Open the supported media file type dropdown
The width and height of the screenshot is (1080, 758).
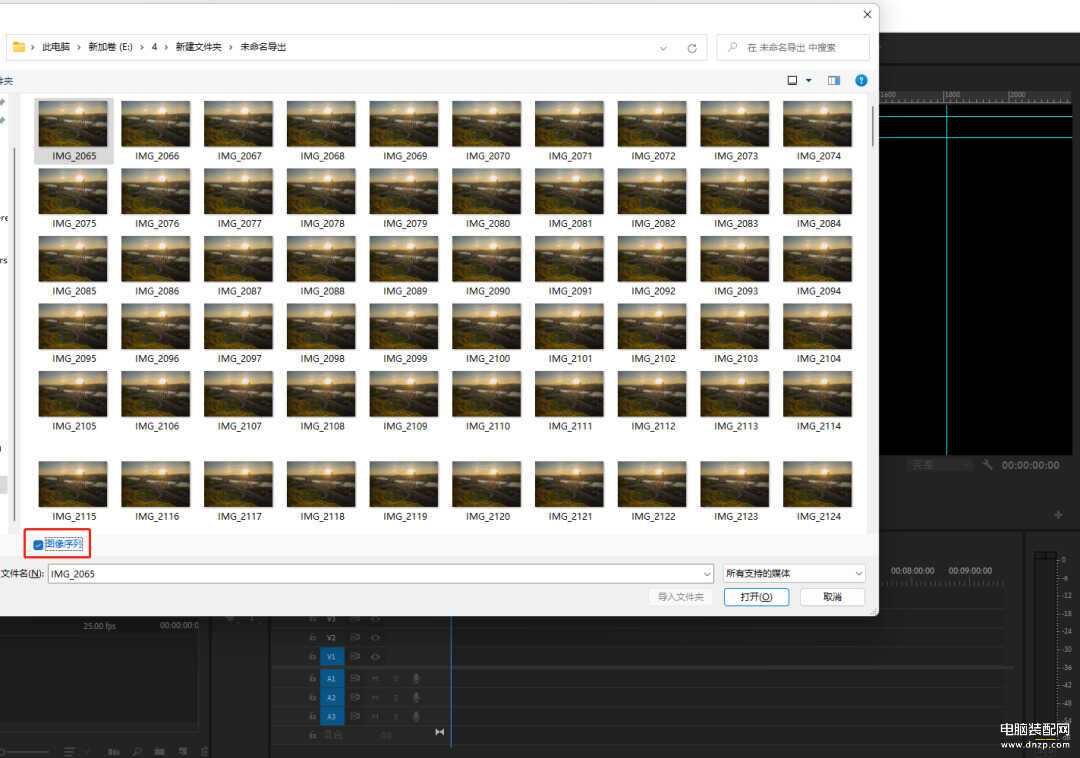click(793, 573)
